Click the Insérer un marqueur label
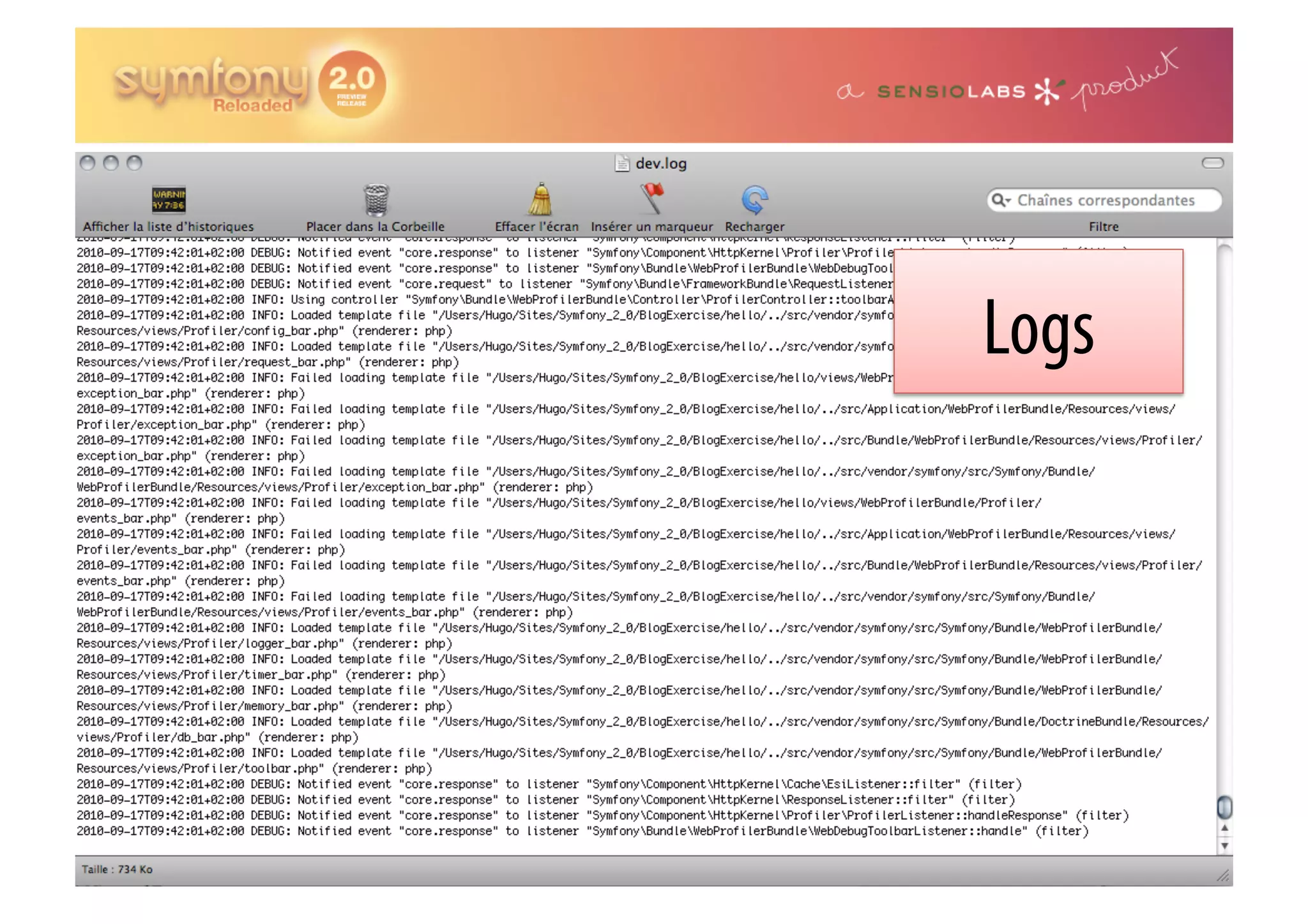 (651, 227)
